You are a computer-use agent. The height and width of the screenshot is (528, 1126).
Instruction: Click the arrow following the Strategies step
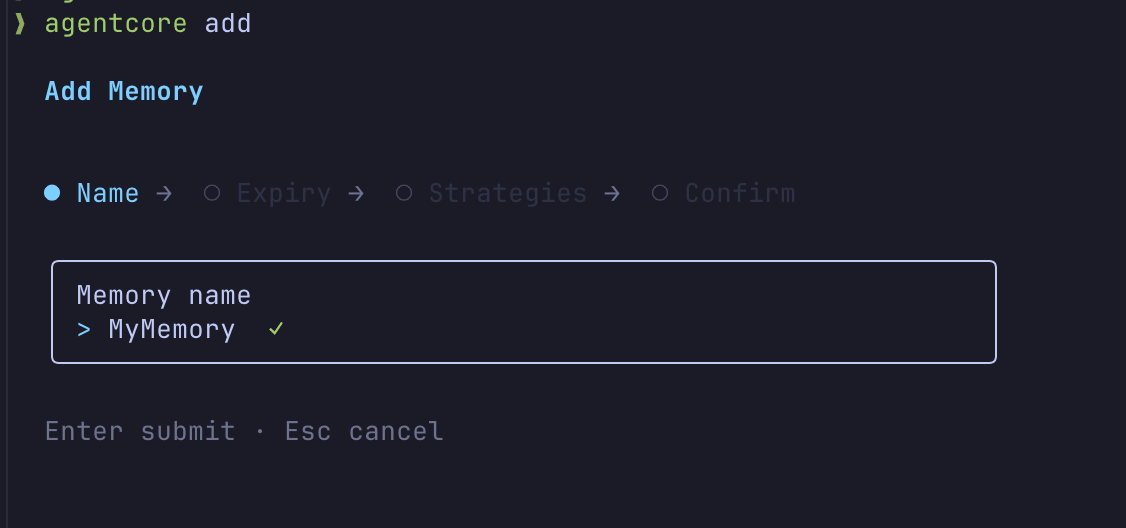tap(611, 193)
